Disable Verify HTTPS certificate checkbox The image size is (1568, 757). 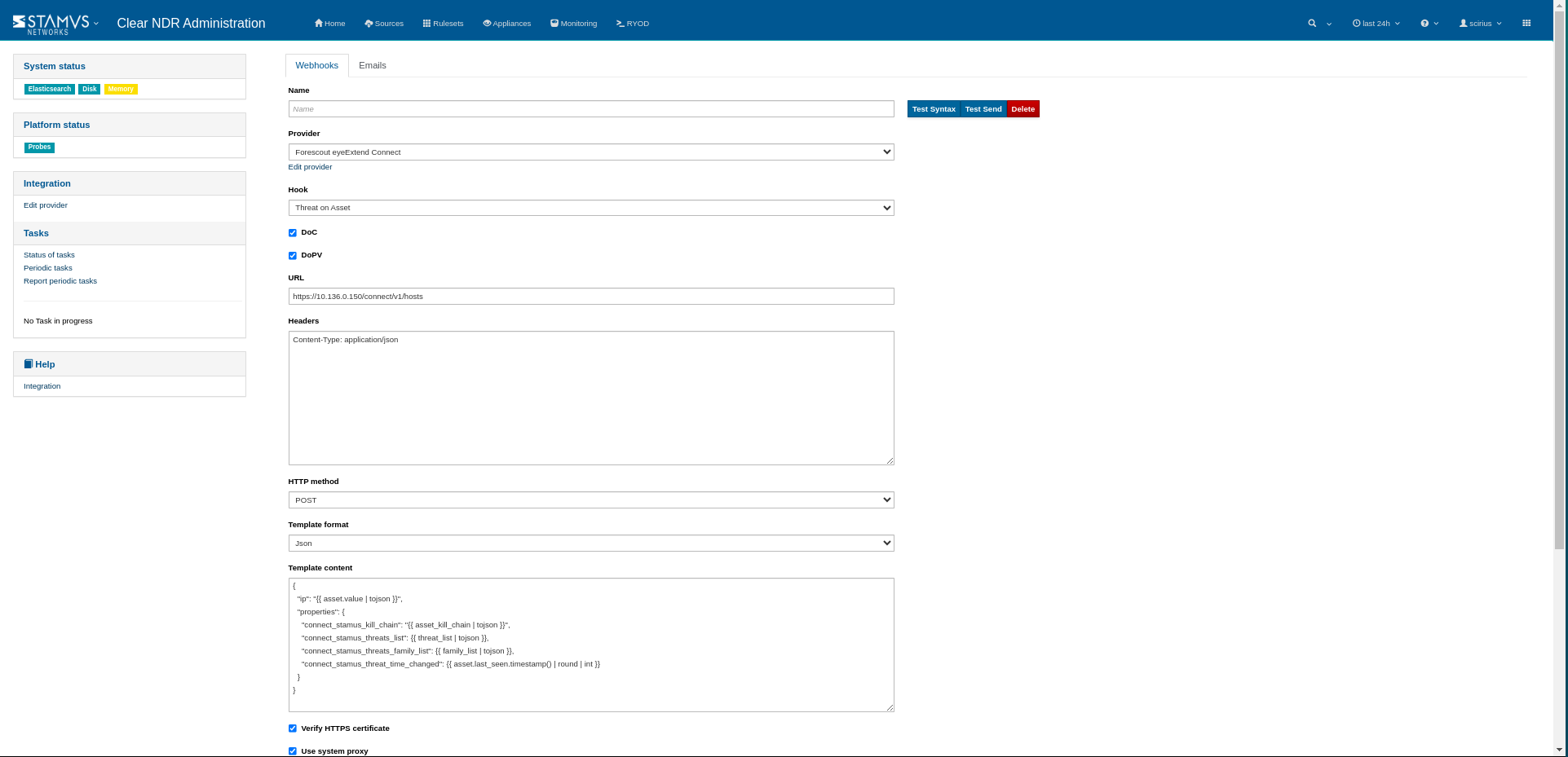(x=293, y=728)
